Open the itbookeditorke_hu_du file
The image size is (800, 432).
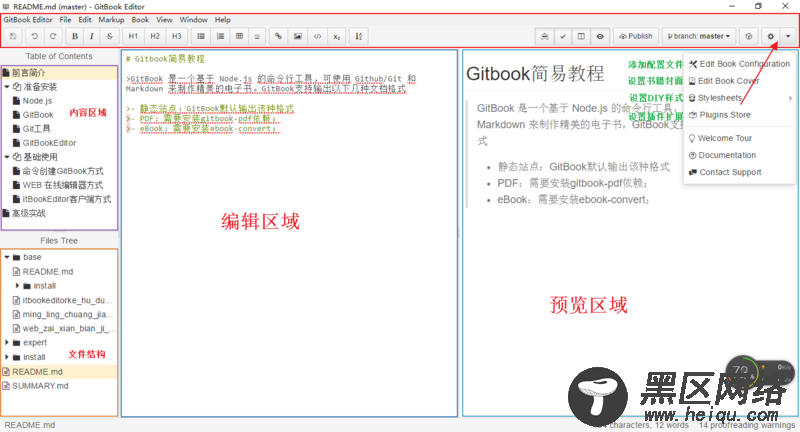(x=67, y=300)
